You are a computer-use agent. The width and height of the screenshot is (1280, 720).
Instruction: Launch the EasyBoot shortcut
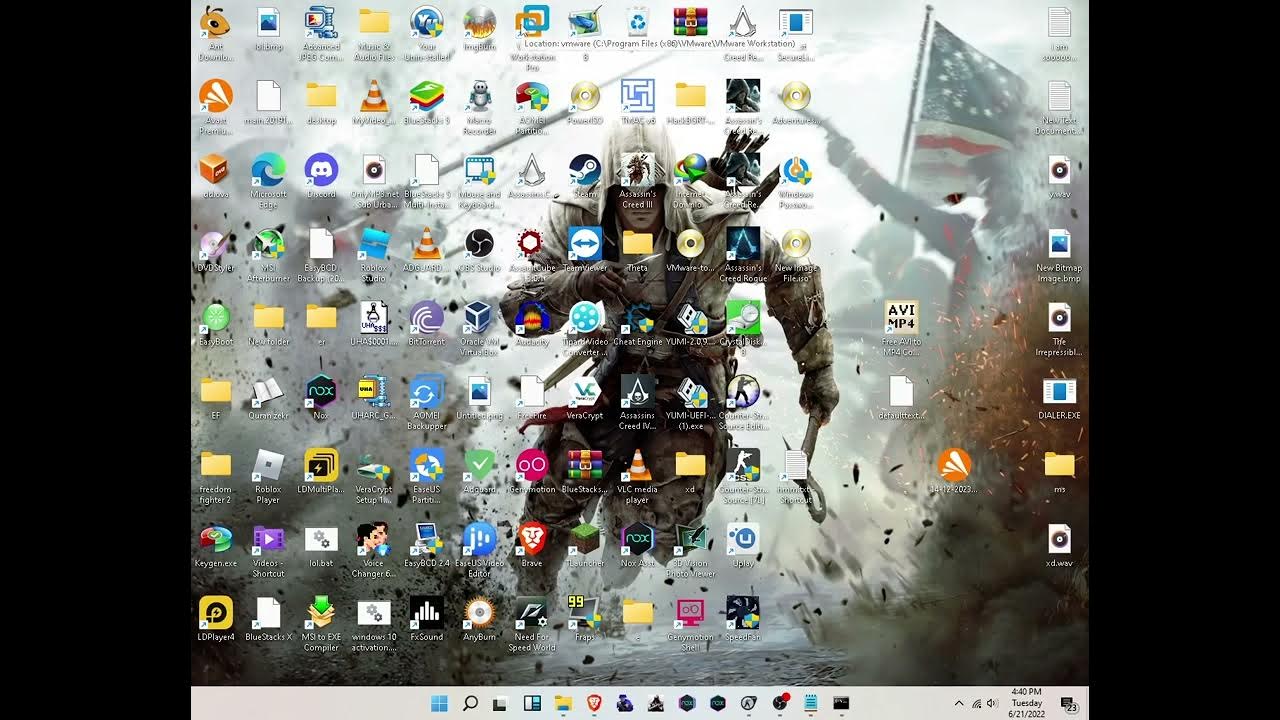click(215, 323)
